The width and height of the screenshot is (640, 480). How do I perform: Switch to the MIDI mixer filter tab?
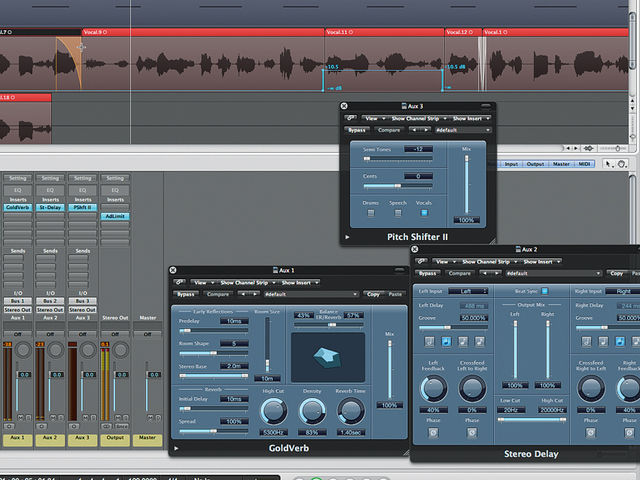584,164
